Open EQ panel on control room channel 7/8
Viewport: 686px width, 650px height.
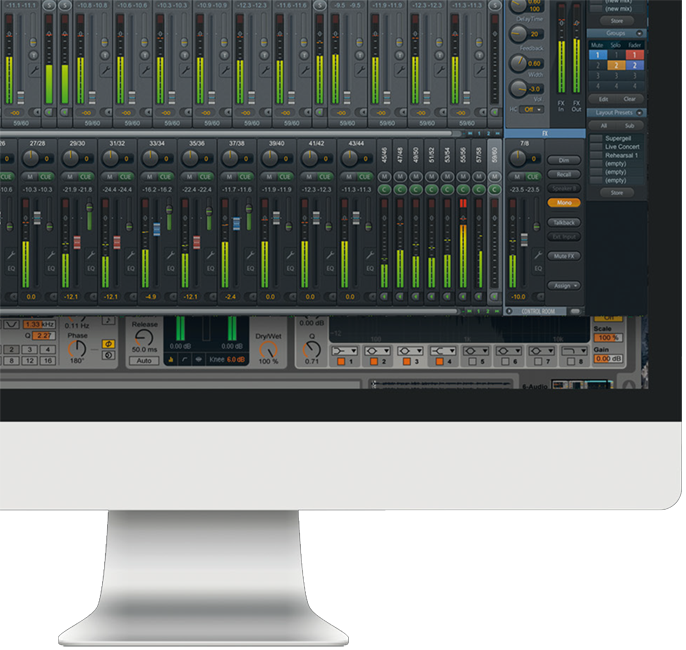click(x=538, y=268)
